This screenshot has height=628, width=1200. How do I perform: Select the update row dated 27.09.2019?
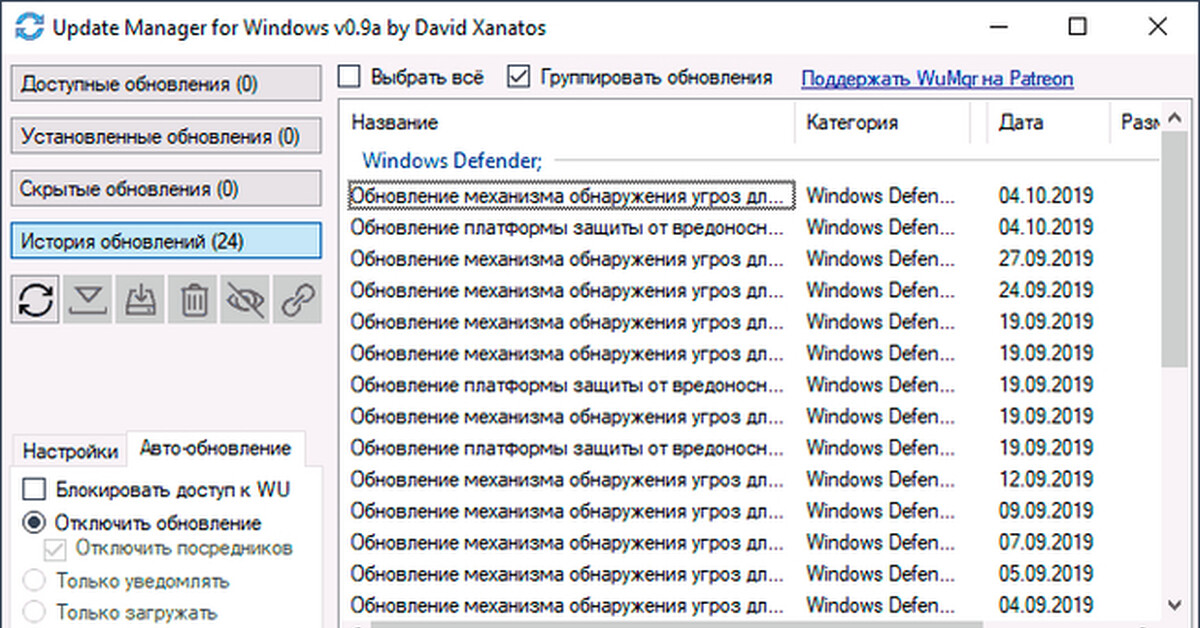(750, 258)
